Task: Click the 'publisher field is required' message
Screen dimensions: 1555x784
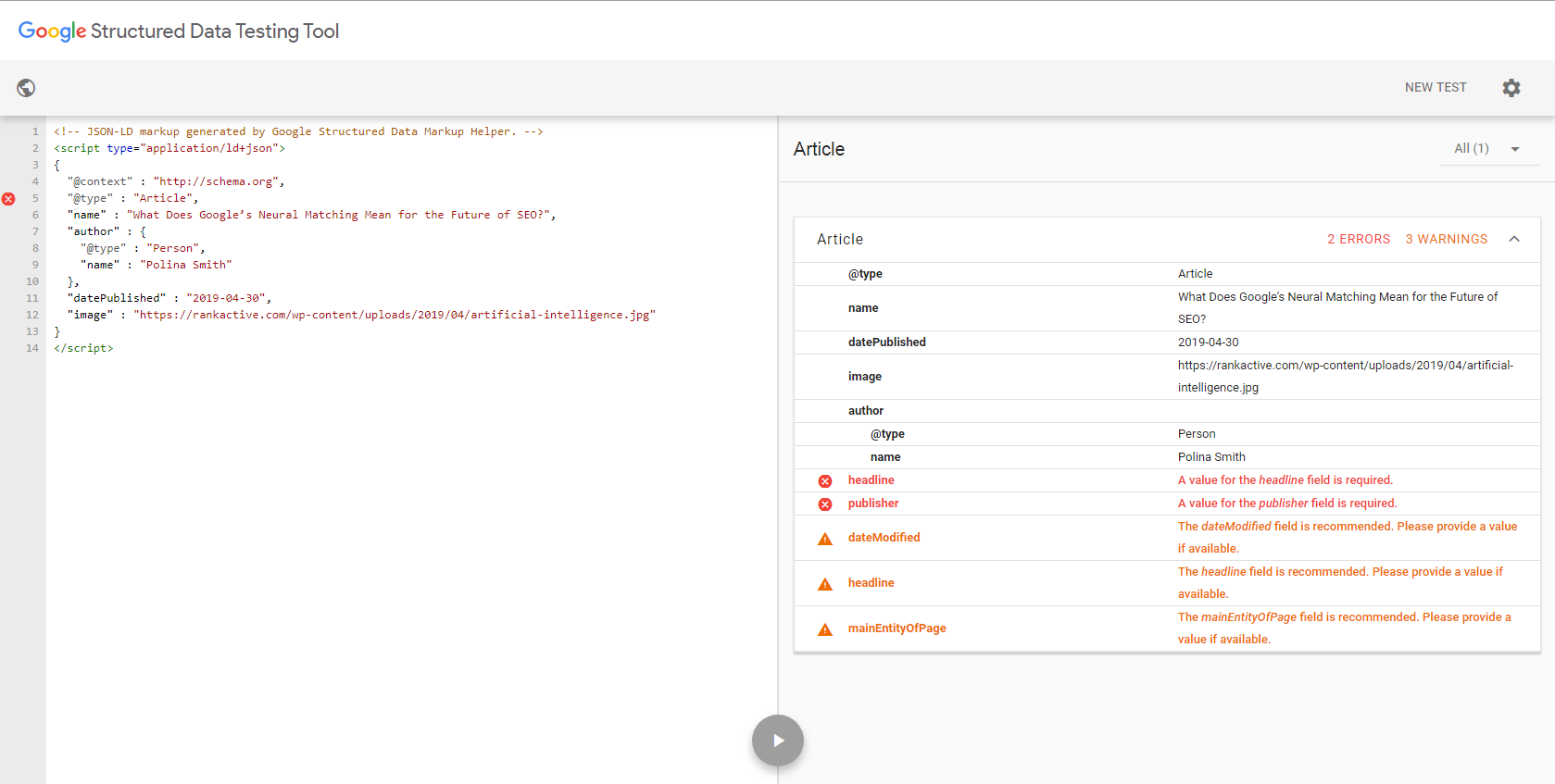Action: 1287,504
